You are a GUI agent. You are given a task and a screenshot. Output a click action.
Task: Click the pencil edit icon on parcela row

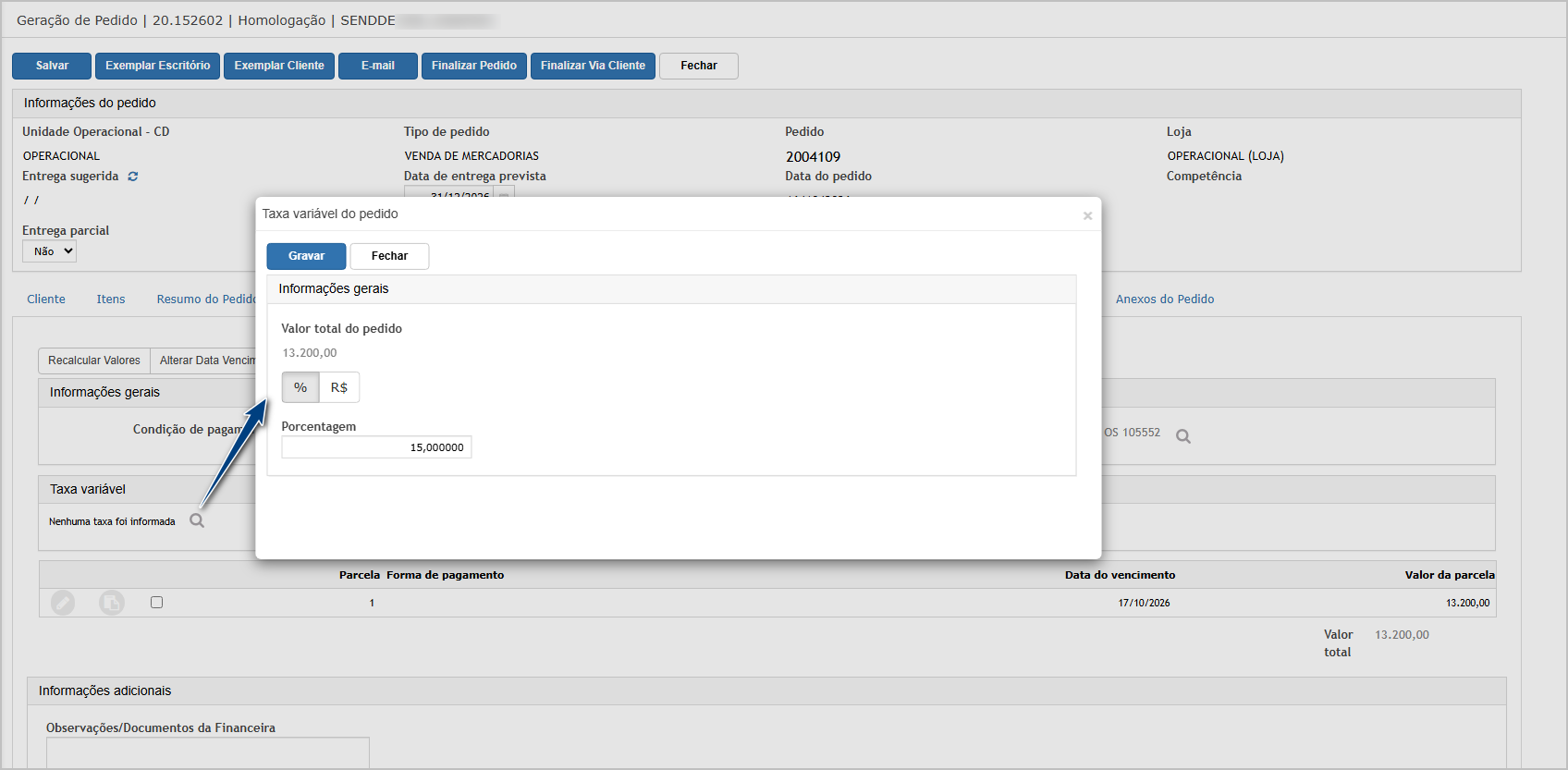point(63,603)
